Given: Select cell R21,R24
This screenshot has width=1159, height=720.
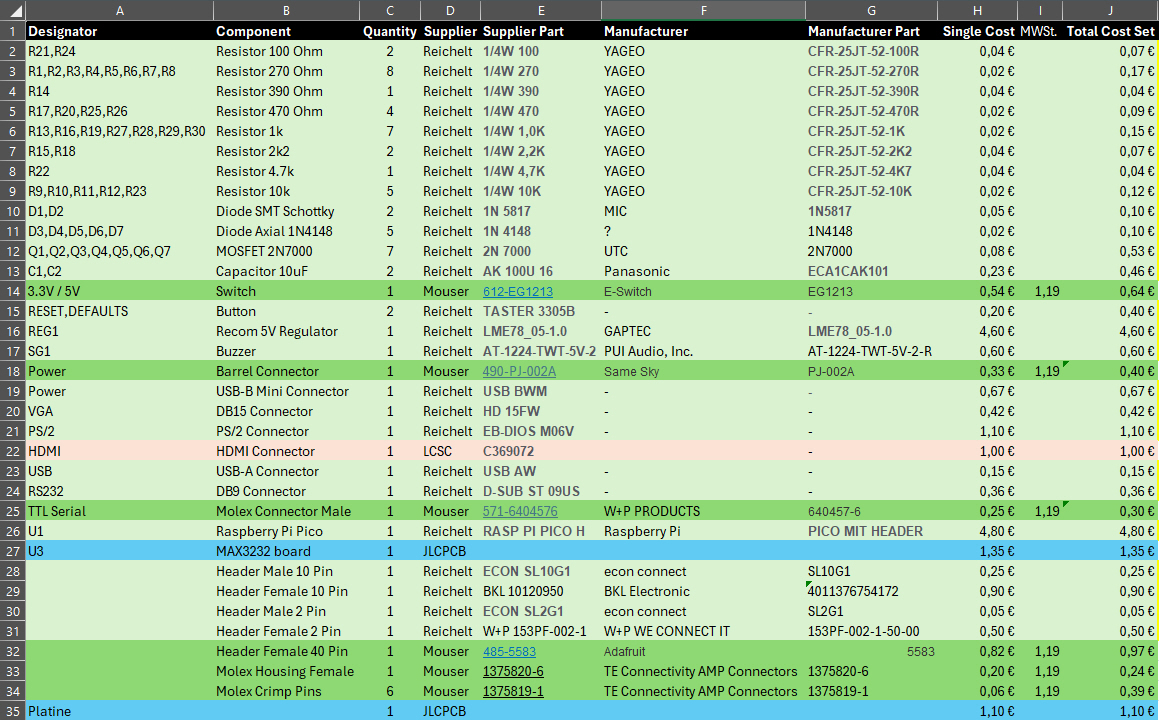Looking at the screenshot, I should [x=120, y=51].
